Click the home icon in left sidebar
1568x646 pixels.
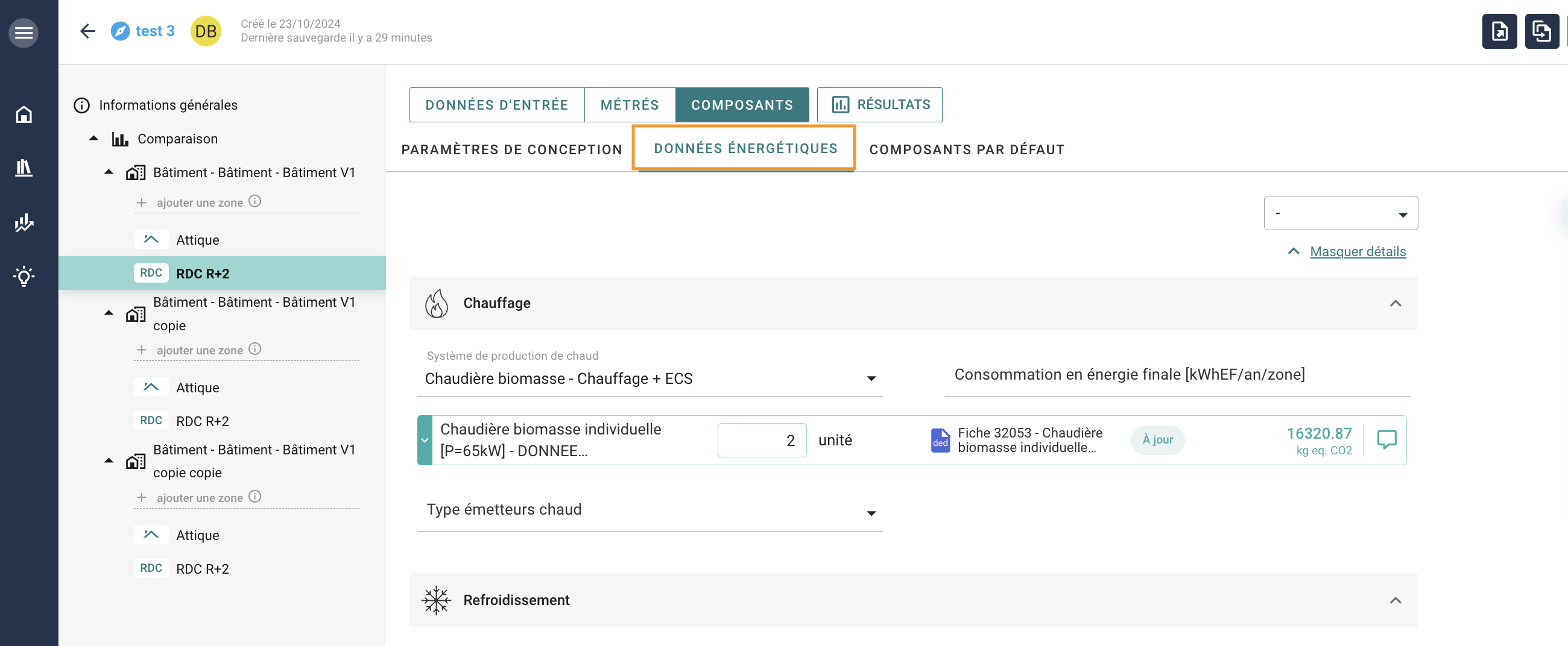24,114
